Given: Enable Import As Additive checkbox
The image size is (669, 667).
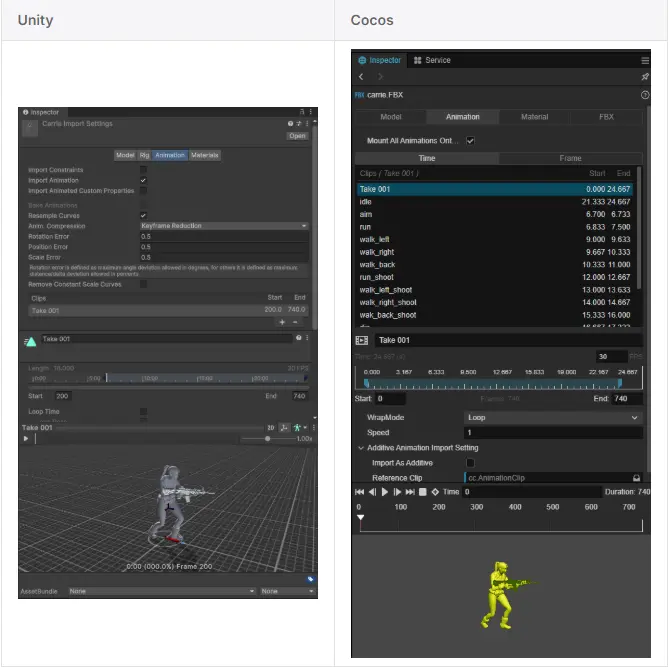Looking at the screenshot, I should 470,463.
